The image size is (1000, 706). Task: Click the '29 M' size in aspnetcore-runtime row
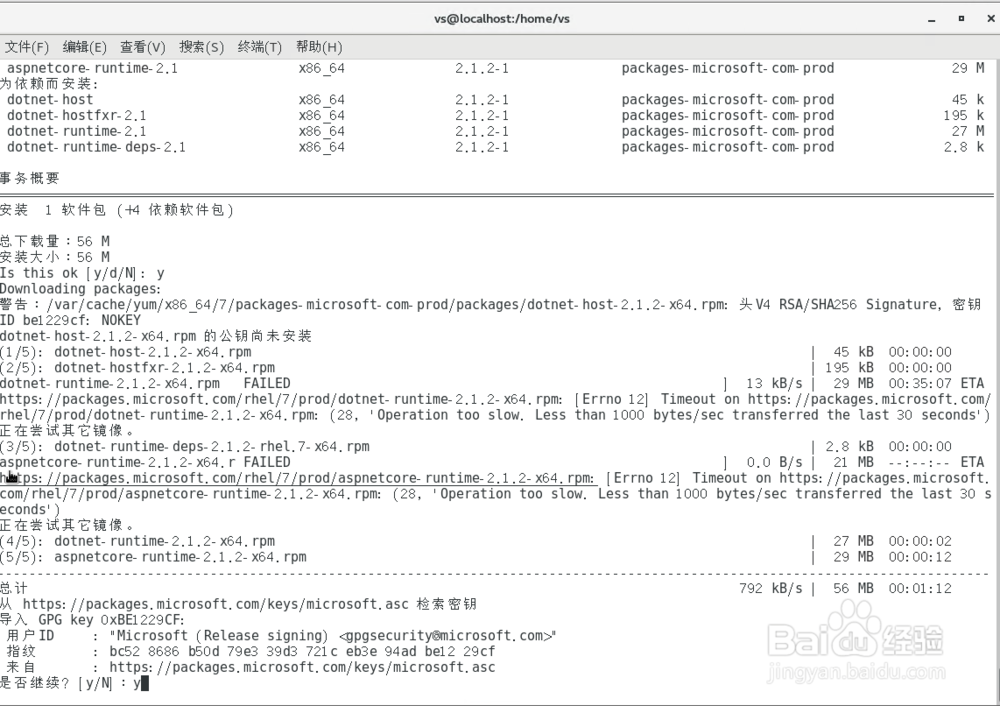[x=967, y=68]
